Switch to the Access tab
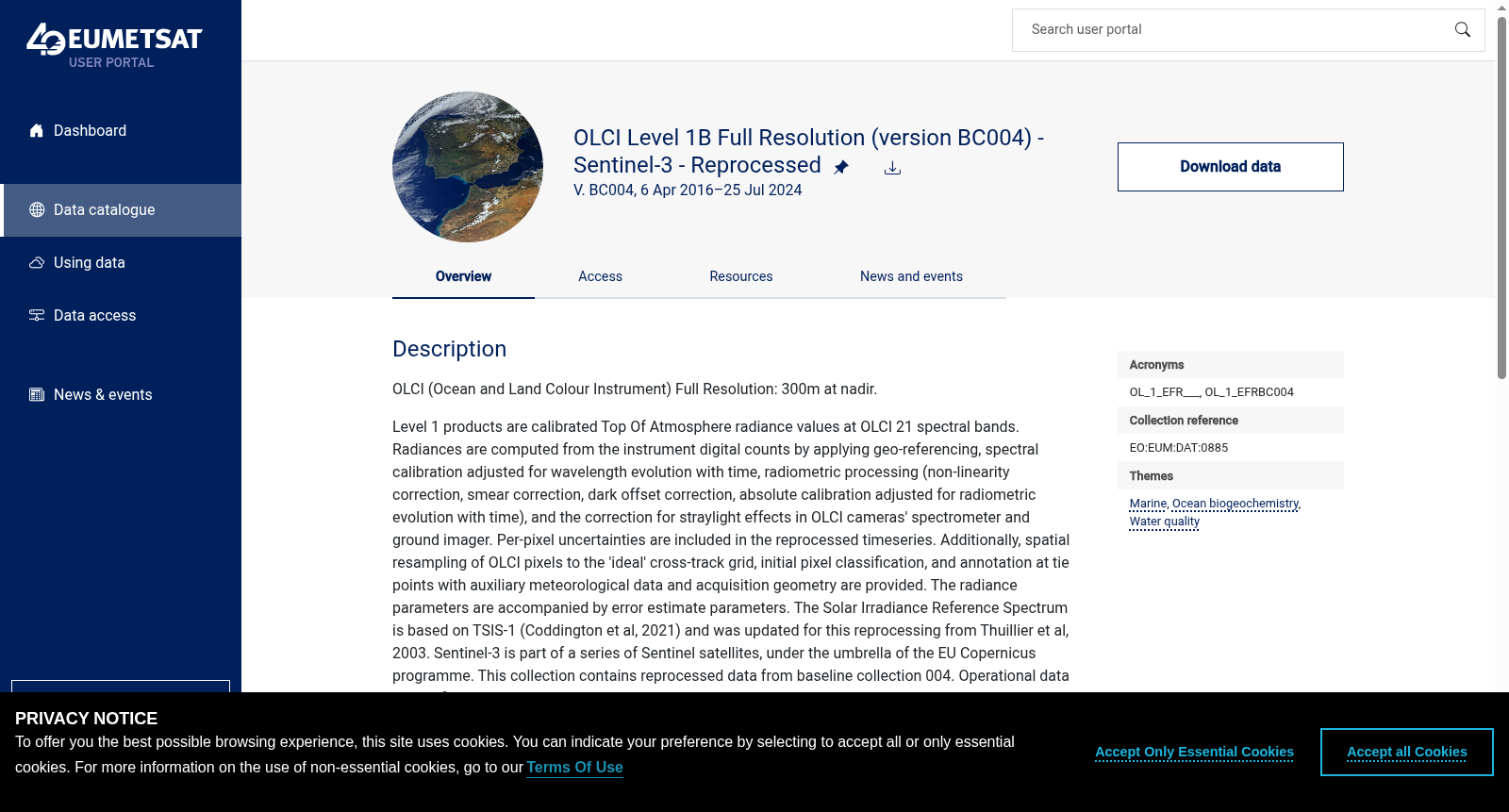Image resolution: width=1509 pixels, height=812 pixels. tap(600, 276)
